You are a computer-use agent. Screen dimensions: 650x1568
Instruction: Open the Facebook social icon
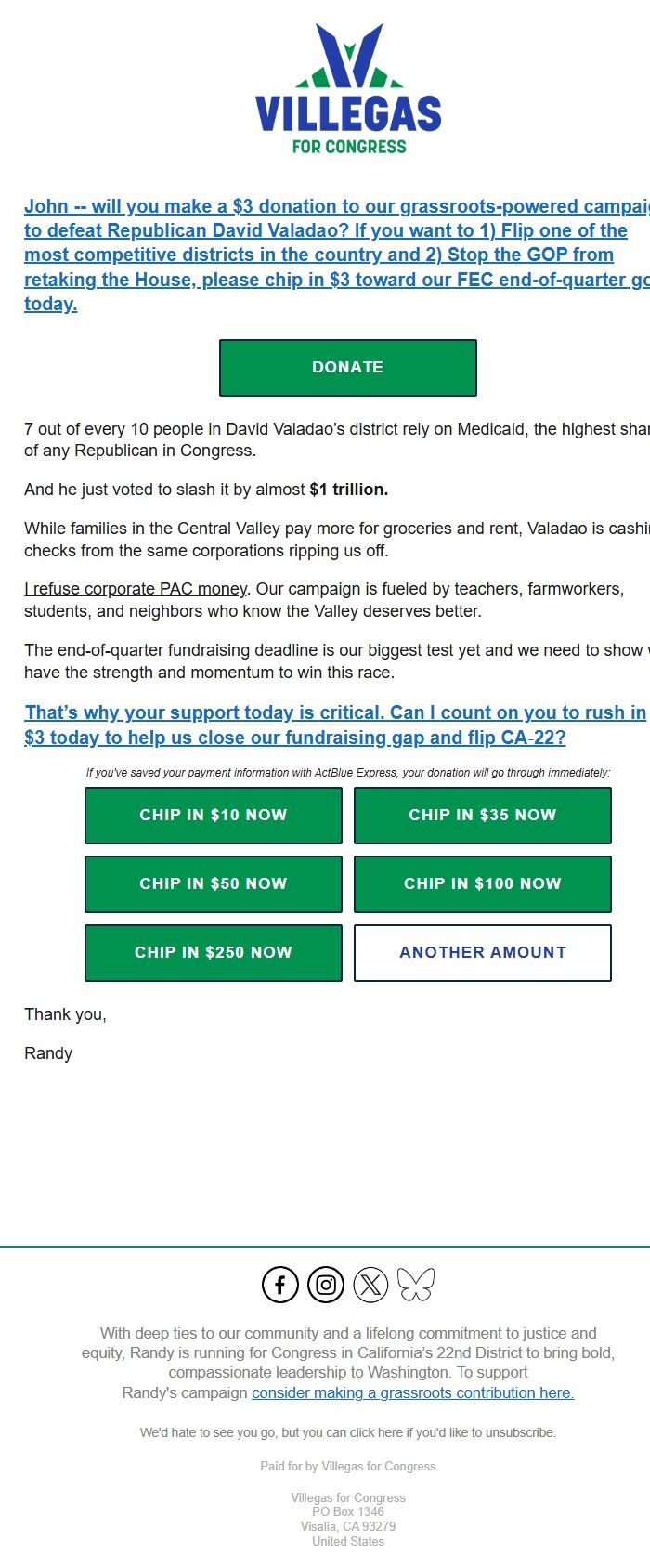[280, 1285]
